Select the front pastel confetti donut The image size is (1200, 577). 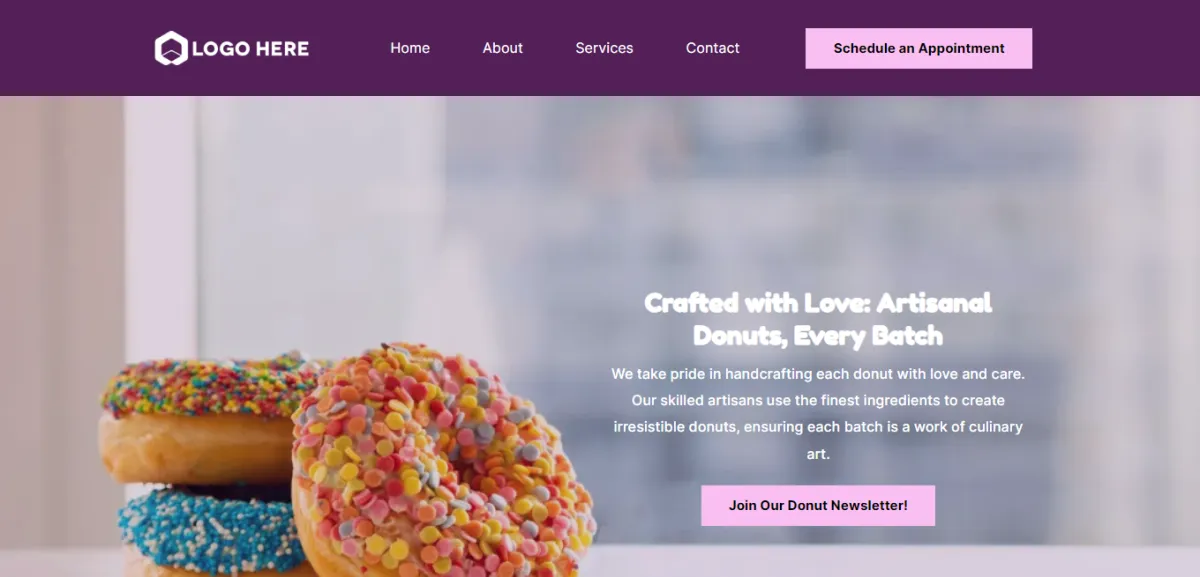443,461
